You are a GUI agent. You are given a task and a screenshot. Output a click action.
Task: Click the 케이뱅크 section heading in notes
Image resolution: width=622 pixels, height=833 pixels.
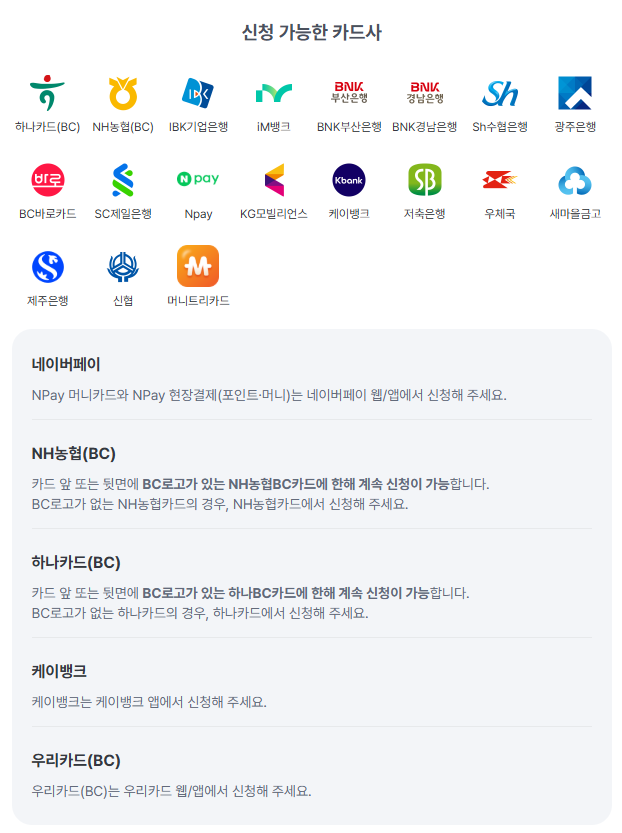pyautogui.click(x=59, y=672)
